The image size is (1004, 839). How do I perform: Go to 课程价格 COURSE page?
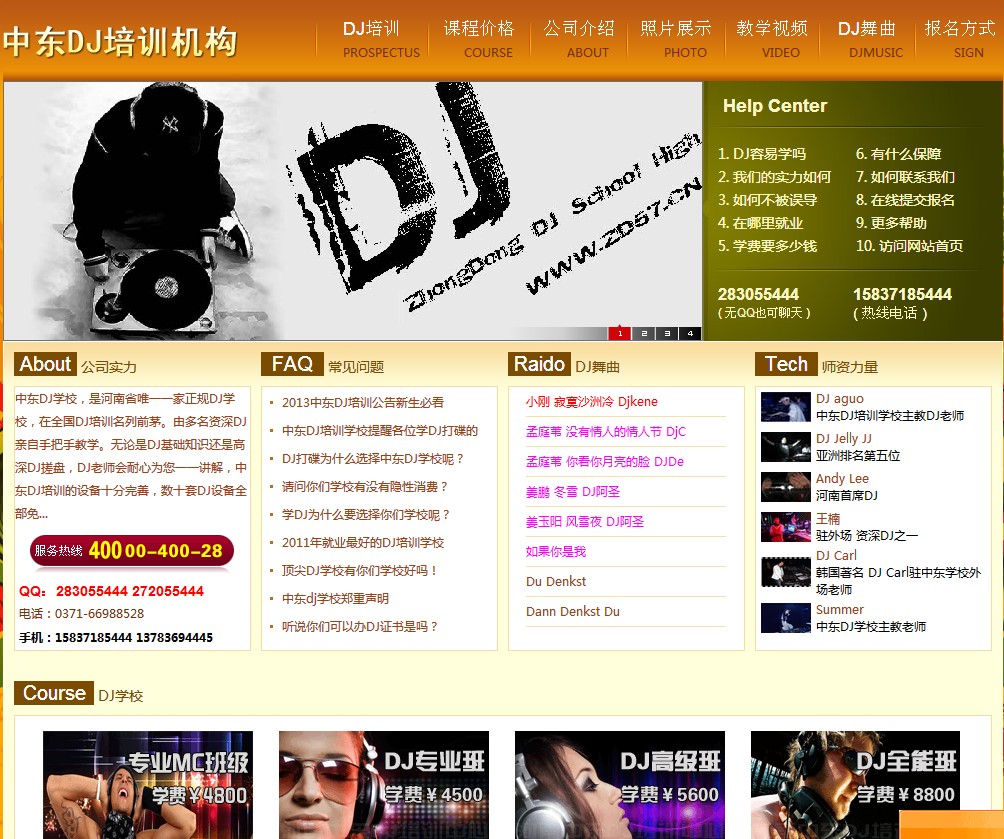pos(479,39)
